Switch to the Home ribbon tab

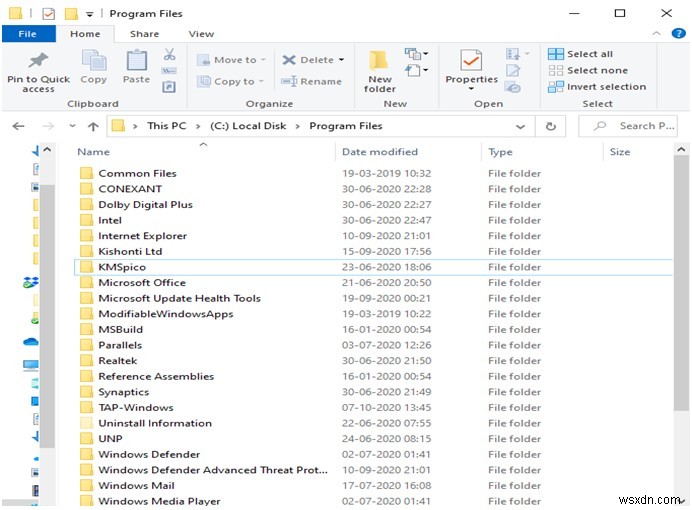(x=85, y=34)
